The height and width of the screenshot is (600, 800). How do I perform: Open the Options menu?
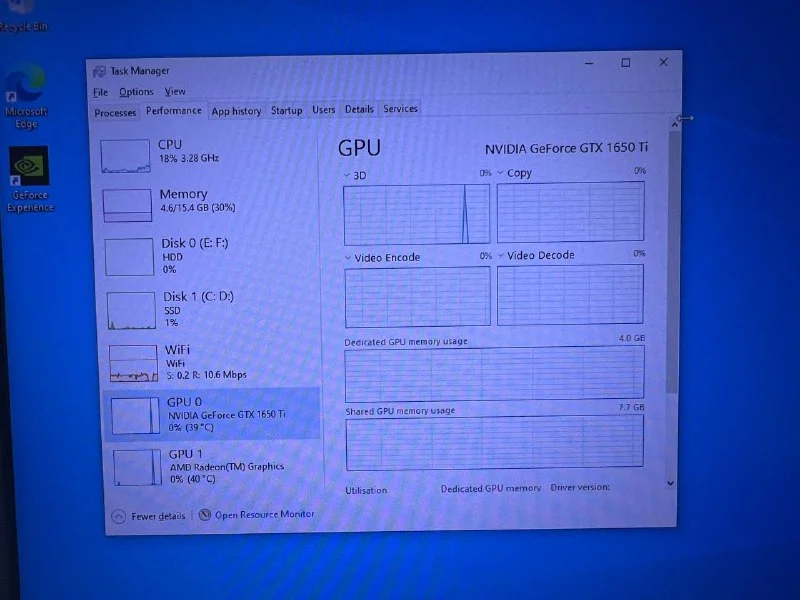pyautogui.click(x=136, y=92)
